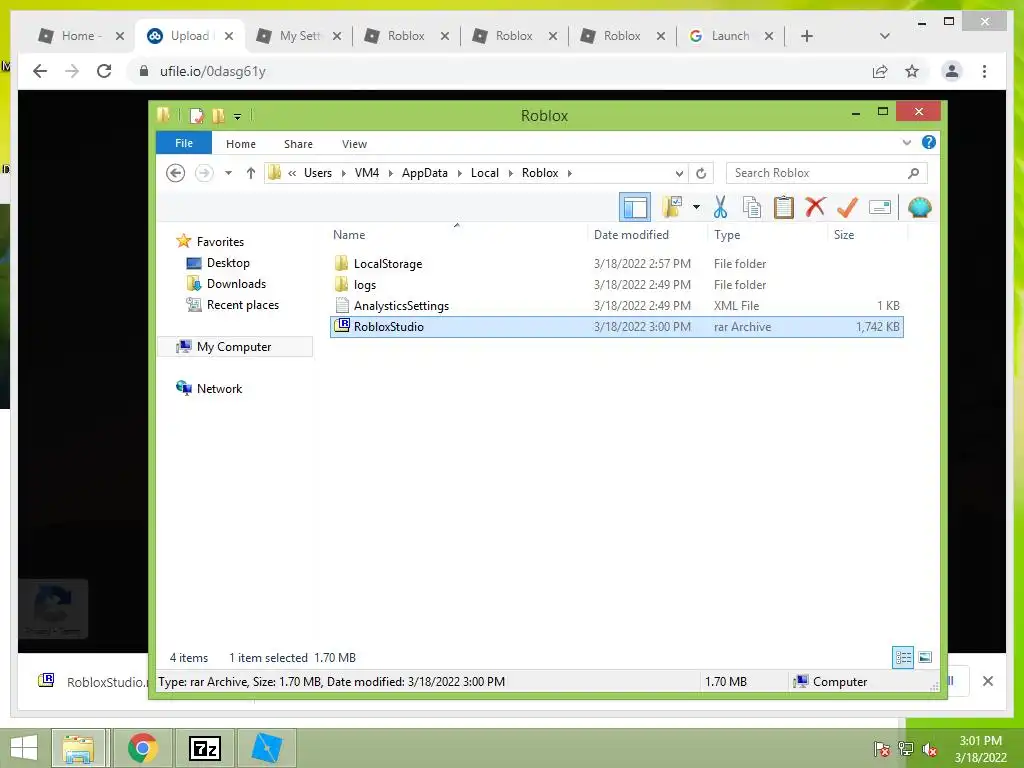This screenshot has width=1024, height=768.
Task: Click Users in the address breadcrumb
Action: 317,173
